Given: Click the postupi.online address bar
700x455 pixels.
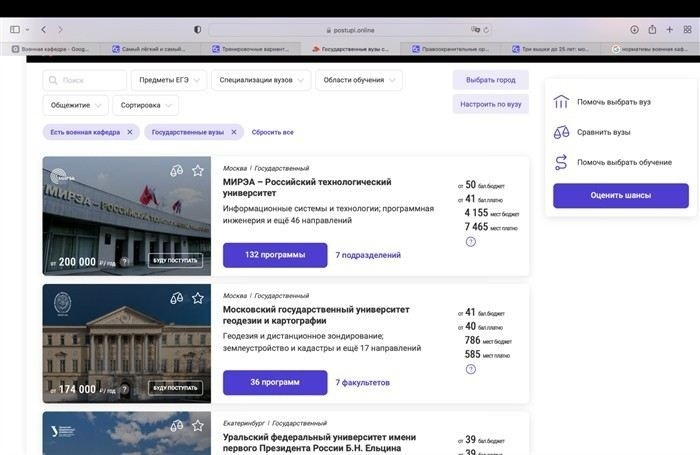Looking at the screenshot, I should [x=350, y=30].
